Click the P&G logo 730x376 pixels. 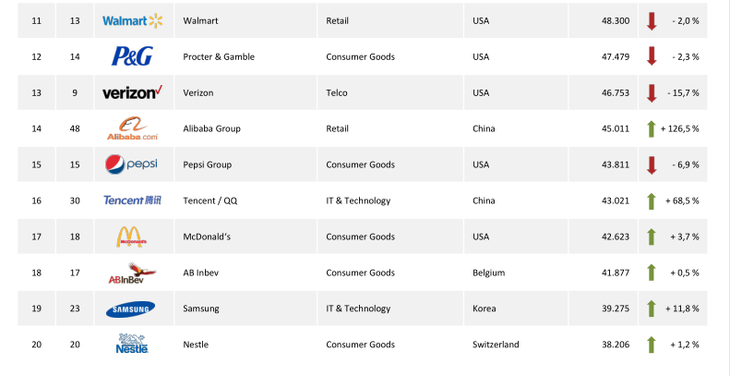tap(132, 57)
